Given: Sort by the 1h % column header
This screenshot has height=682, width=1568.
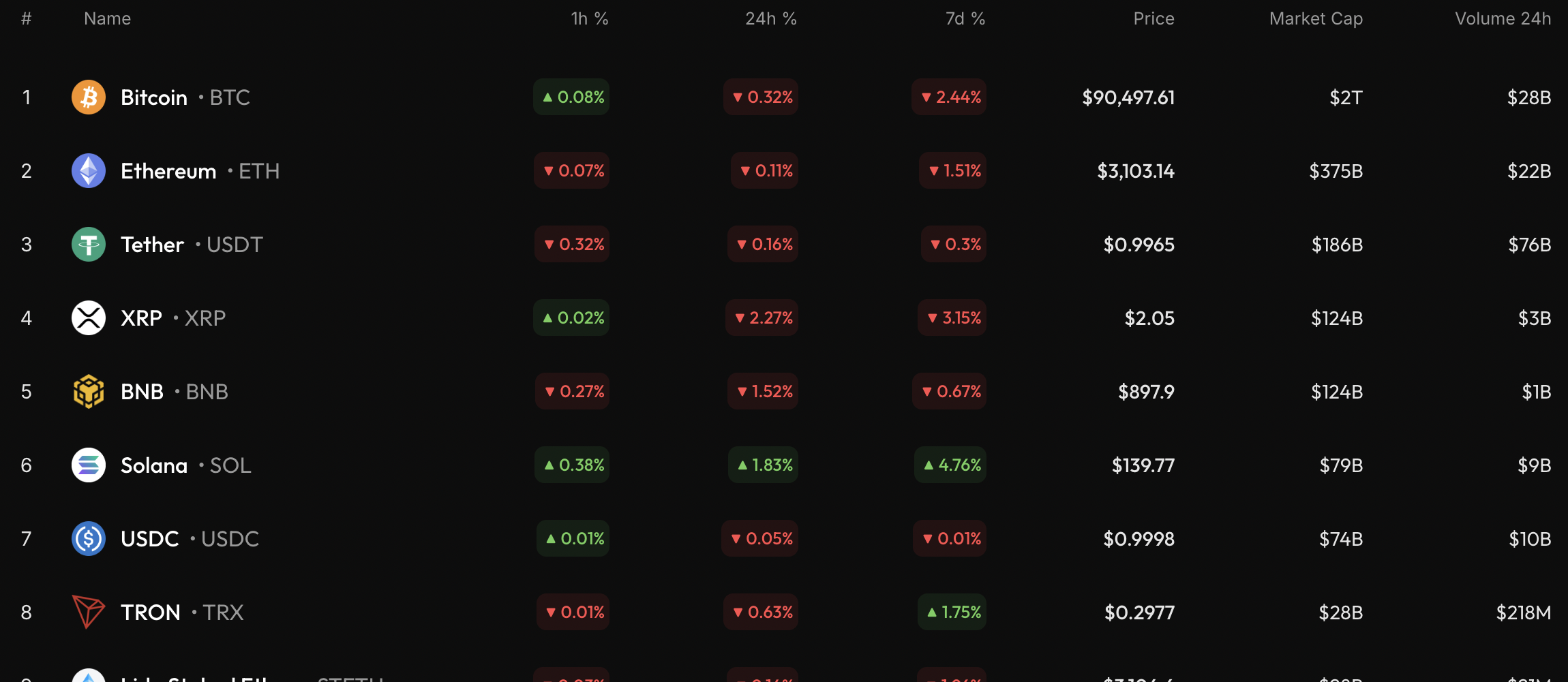Looking at the screenshot, I should click(x=589, y=18).
